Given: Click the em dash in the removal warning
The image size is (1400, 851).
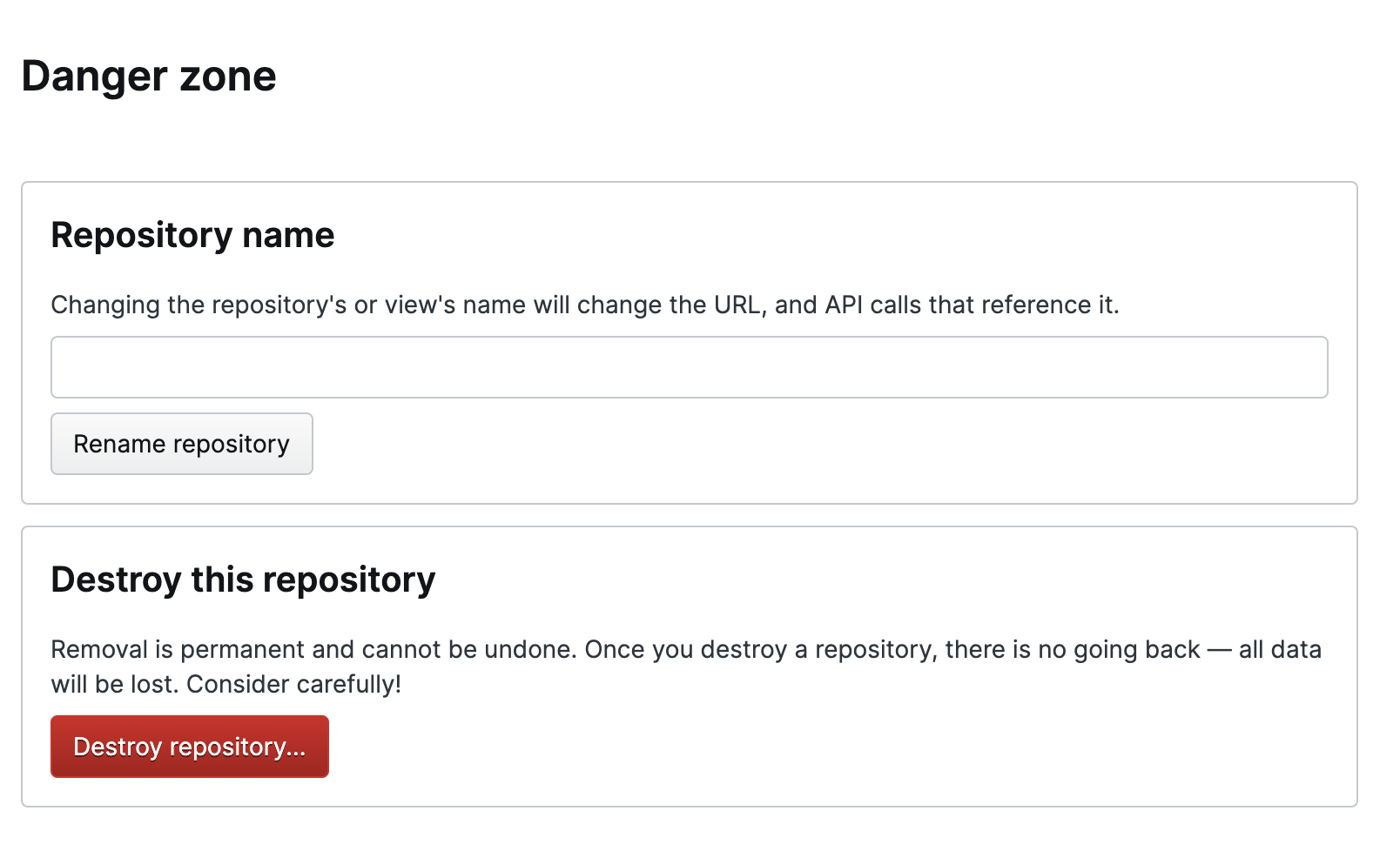Looking at the screenshot, I should click(1219, 650).
